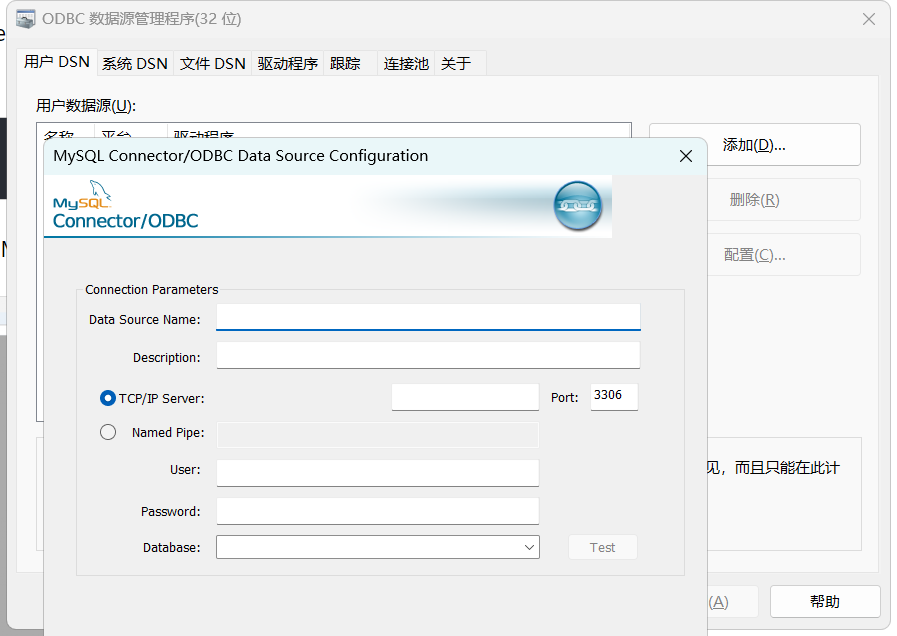Click the 帮助 button

tap(825, 601)
